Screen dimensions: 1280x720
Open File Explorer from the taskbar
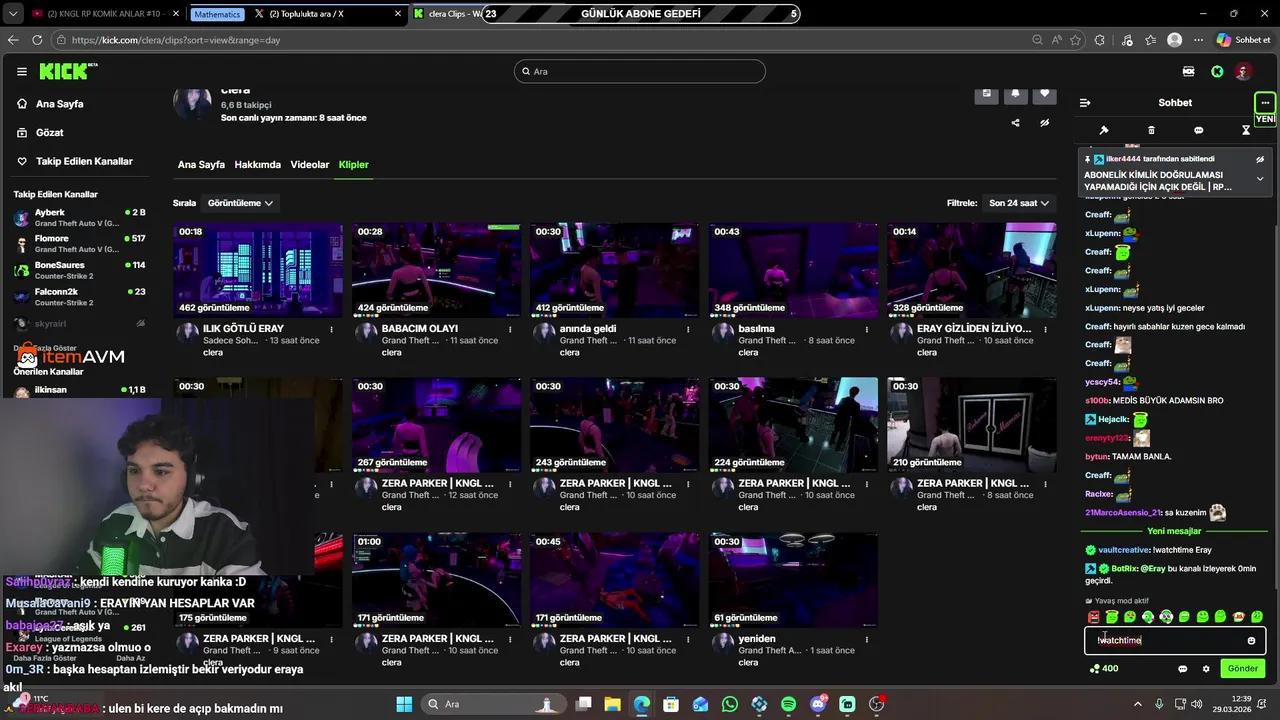point(612,704)
